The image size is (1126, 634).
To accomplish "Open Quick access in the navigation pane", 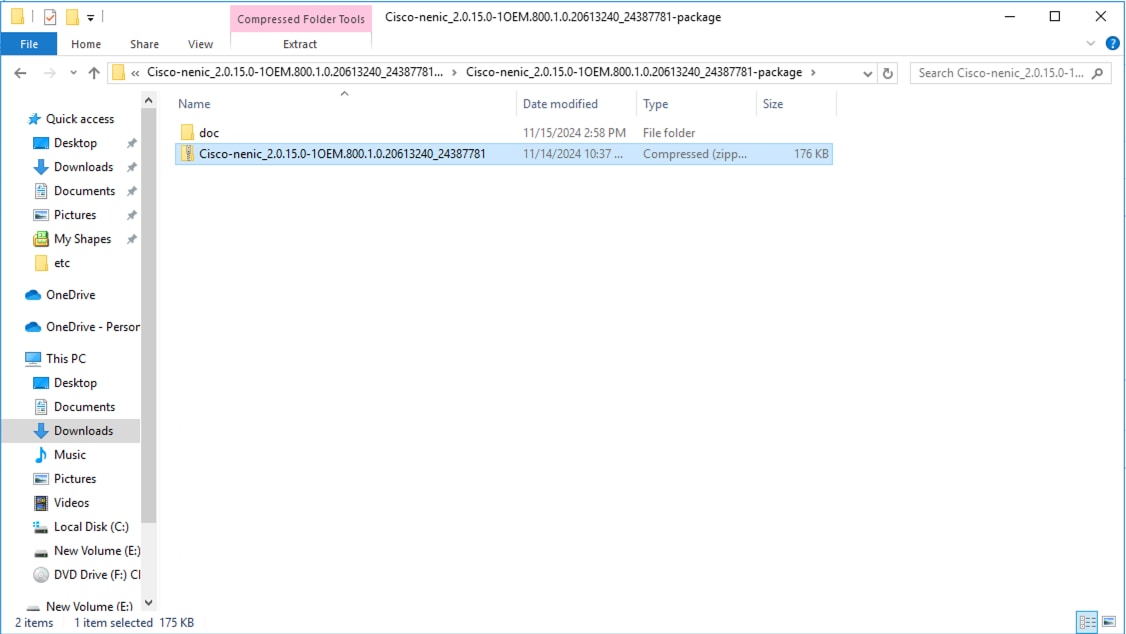I will 80,119.
